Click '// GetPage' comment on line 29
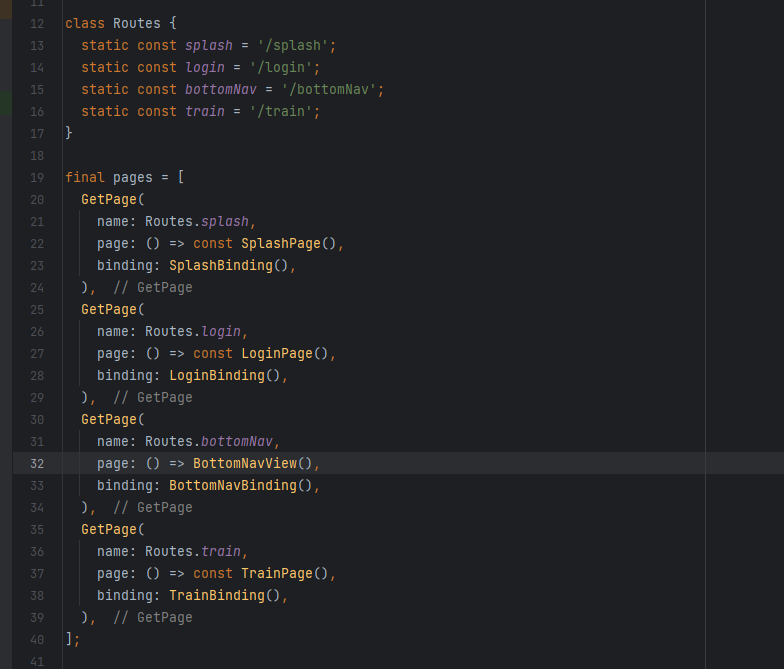 (x=152, y=398)
